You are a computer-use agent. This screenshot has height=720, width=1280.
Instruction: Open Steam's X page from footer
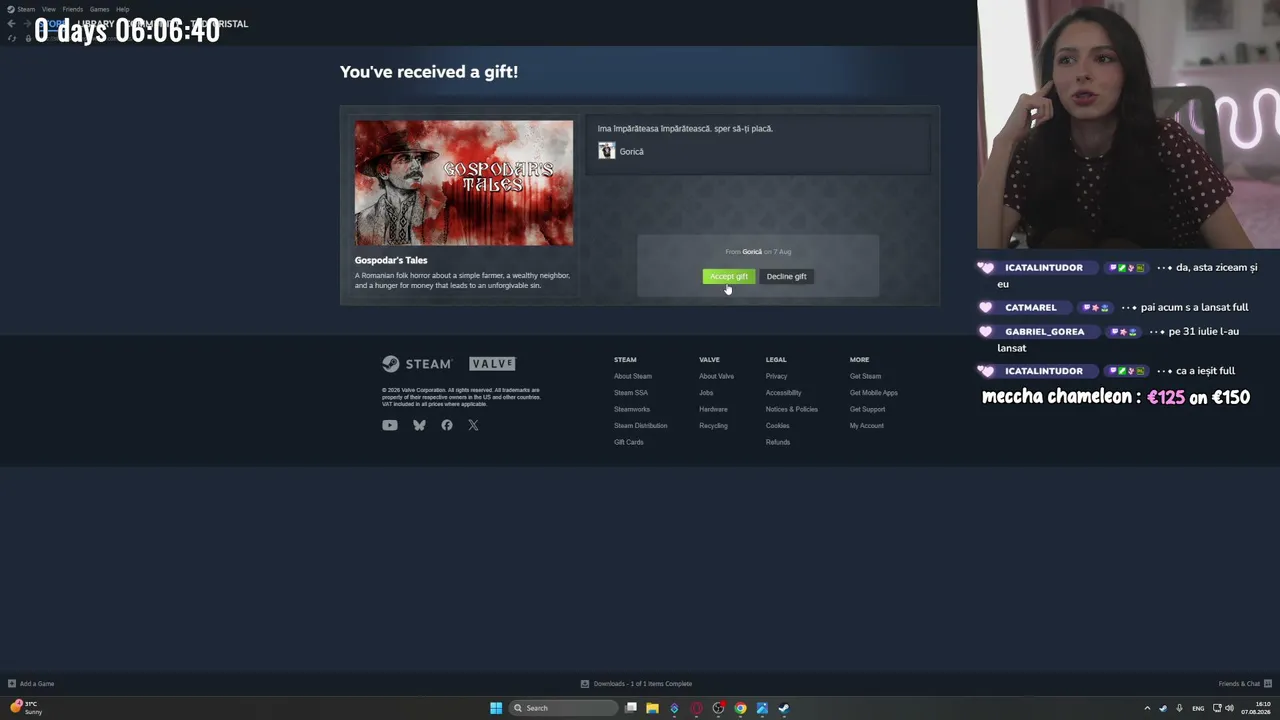[473, 425]
